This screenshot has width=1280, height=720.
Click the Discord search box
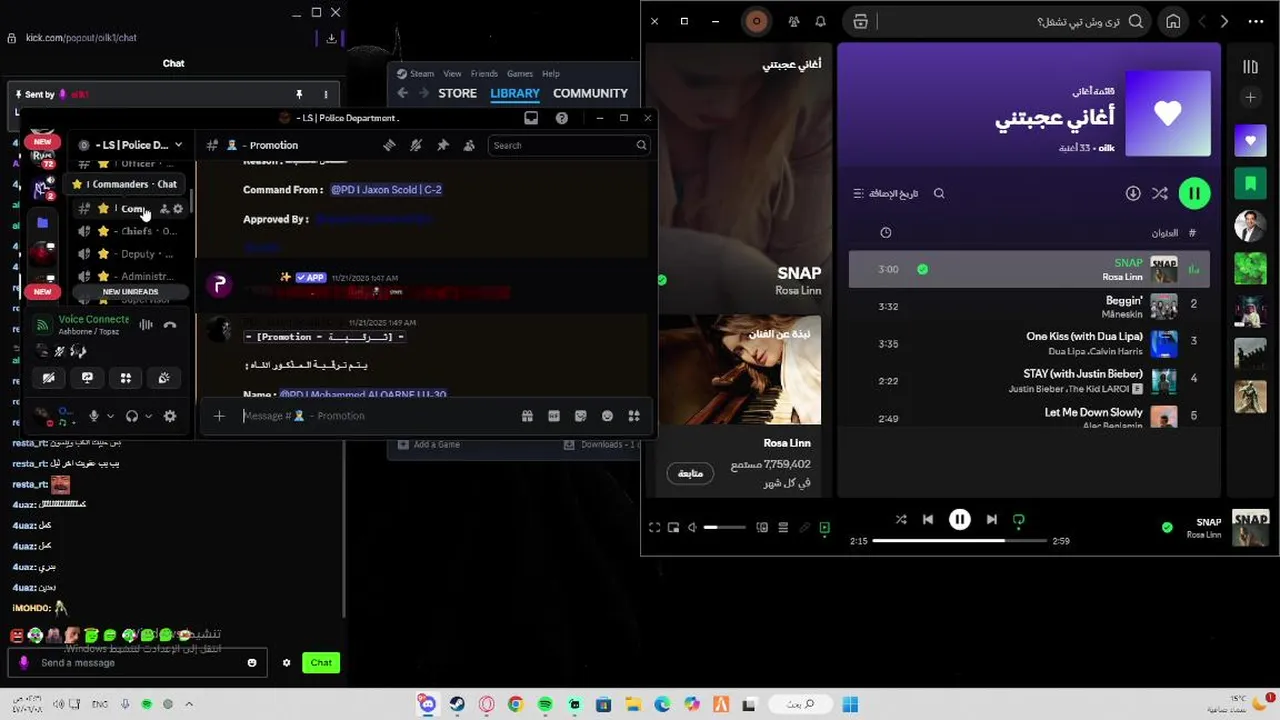[x=569, y=145]
